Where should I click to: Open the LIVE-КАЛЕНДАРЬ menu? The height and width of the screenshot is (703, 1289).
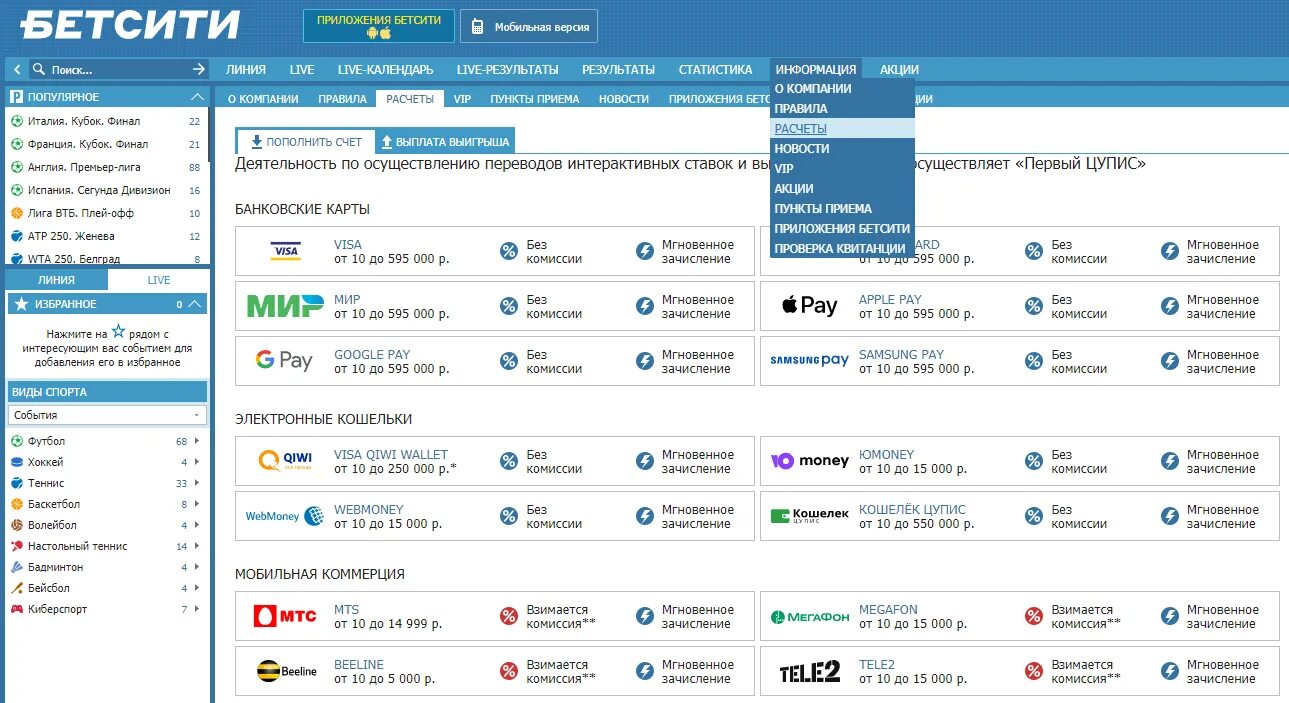(x=385, y=70)
